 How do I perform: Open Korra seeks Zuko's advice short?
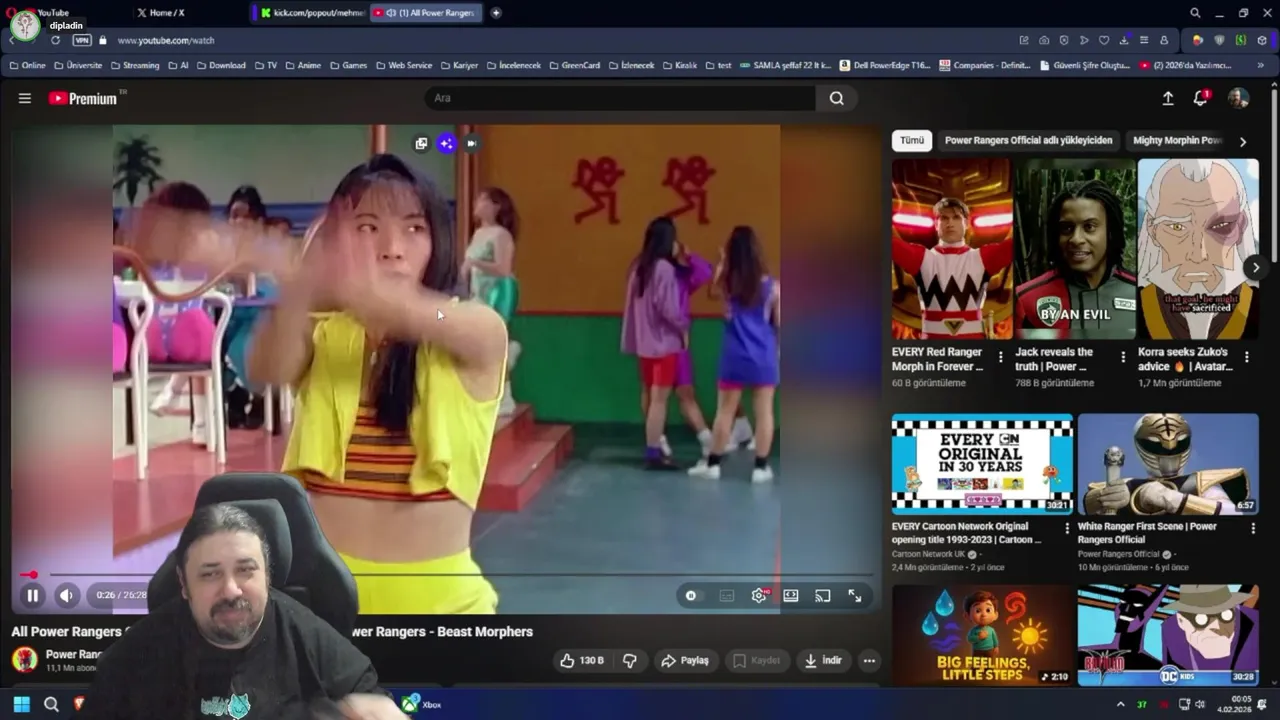coord(1198,249)
